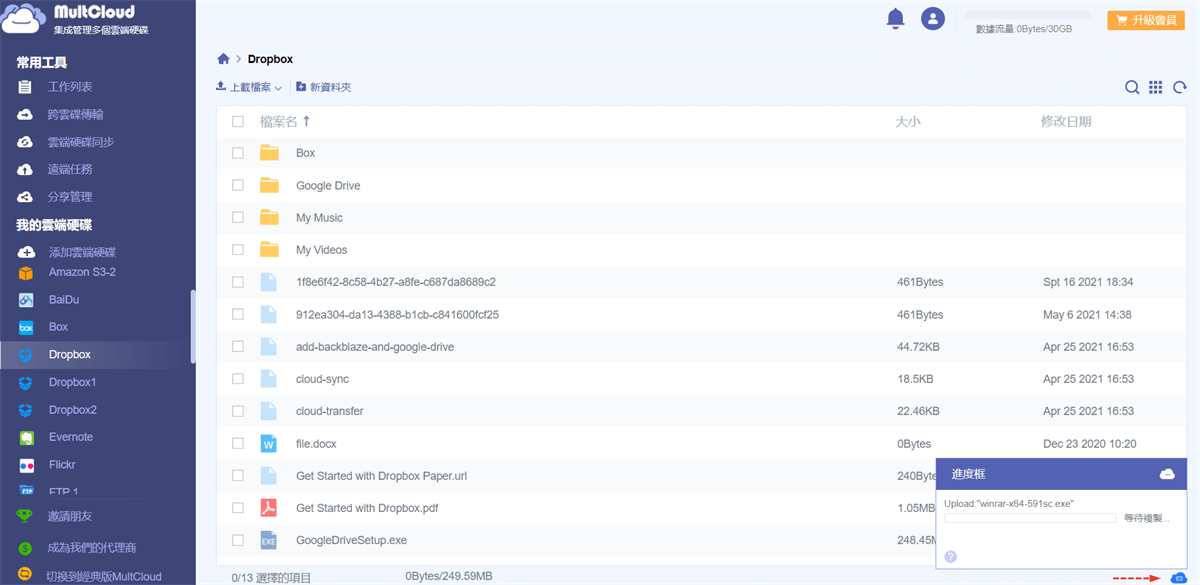Image resolution: width=1200 pixels, height=585 pixels.
Task: Check the cloud-sync file checkbox
Action: coord(238,379)
